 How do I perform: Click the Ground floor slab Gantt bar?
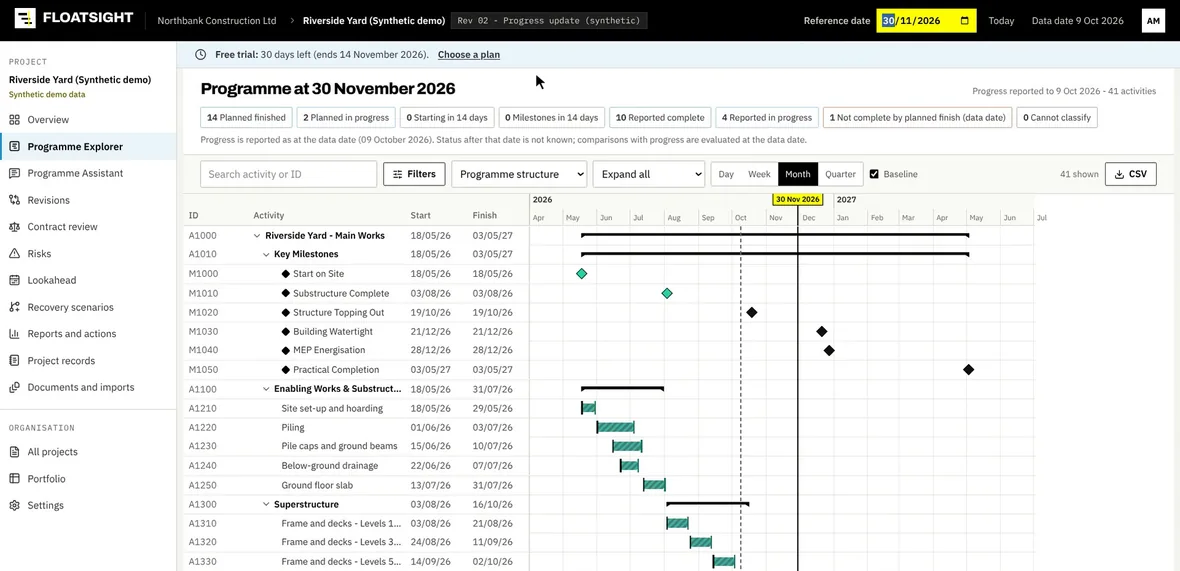coord(654,485)
